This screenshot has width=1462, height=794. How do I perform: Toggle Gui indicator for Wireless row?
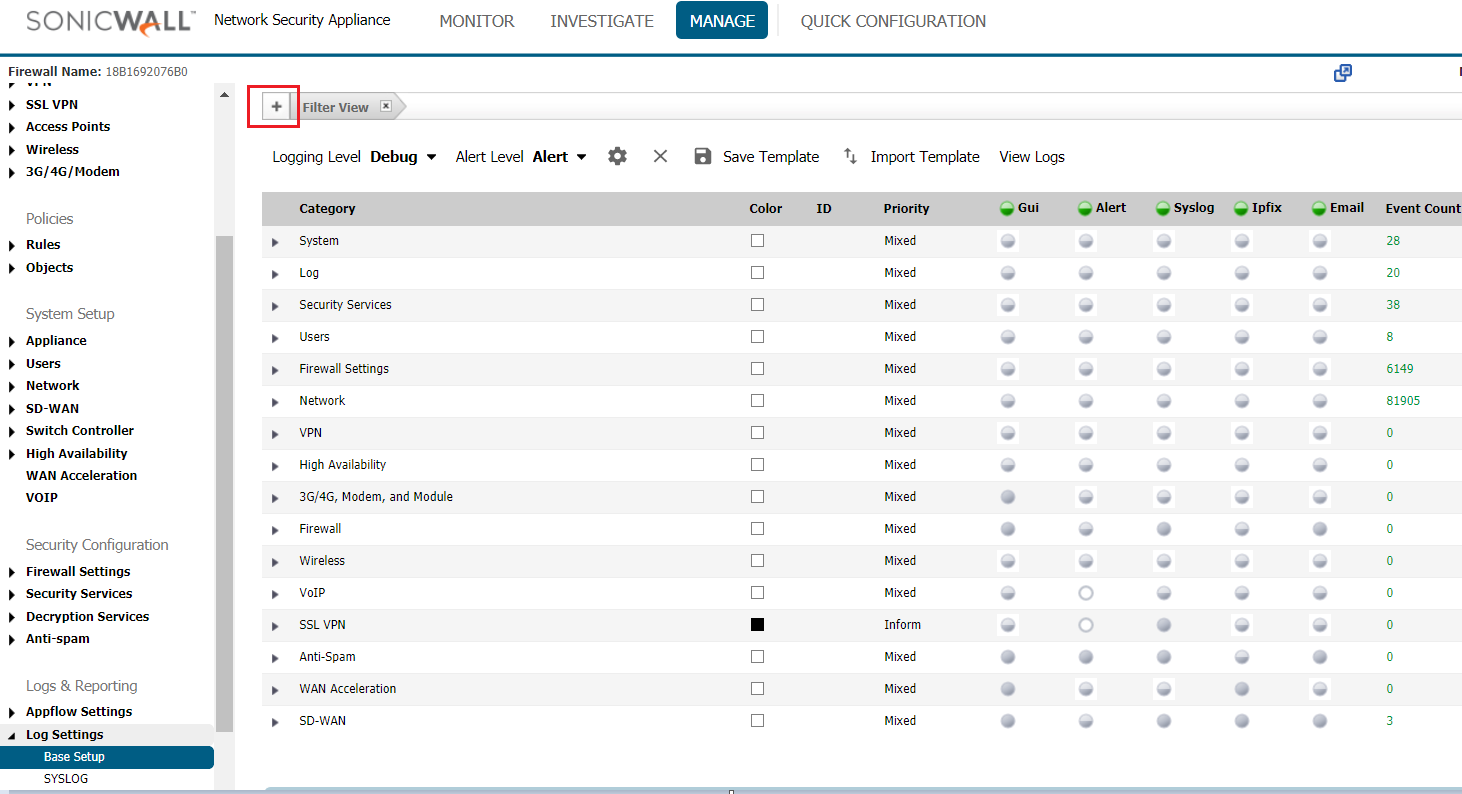[1008, 561]
